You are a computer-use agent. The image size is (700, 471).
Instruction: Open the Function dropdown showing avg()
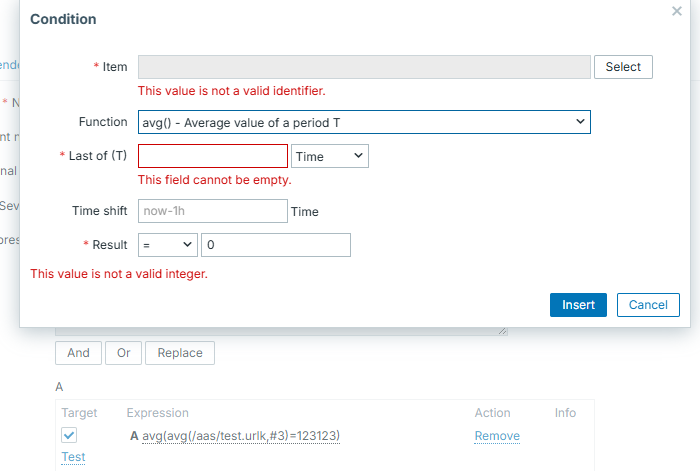pyautogui.click(x=364, y=122)
